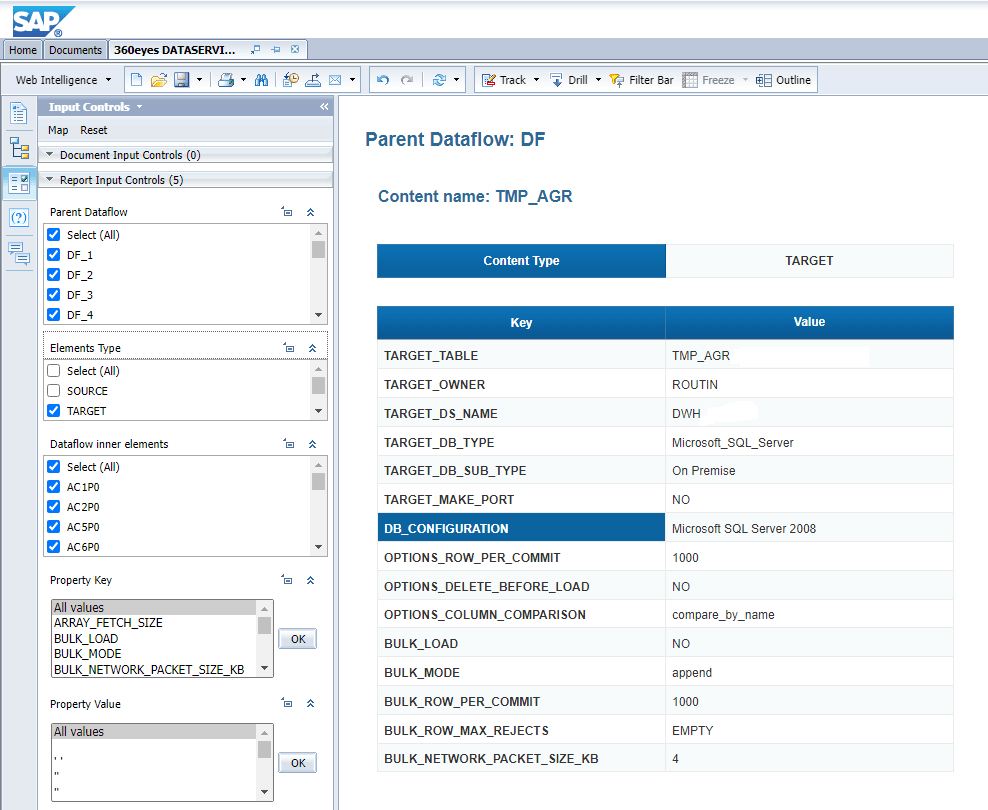Click the Refresh icon
Image resolution: width=988 pixels, height=810 pixels.
click(439, 80)
